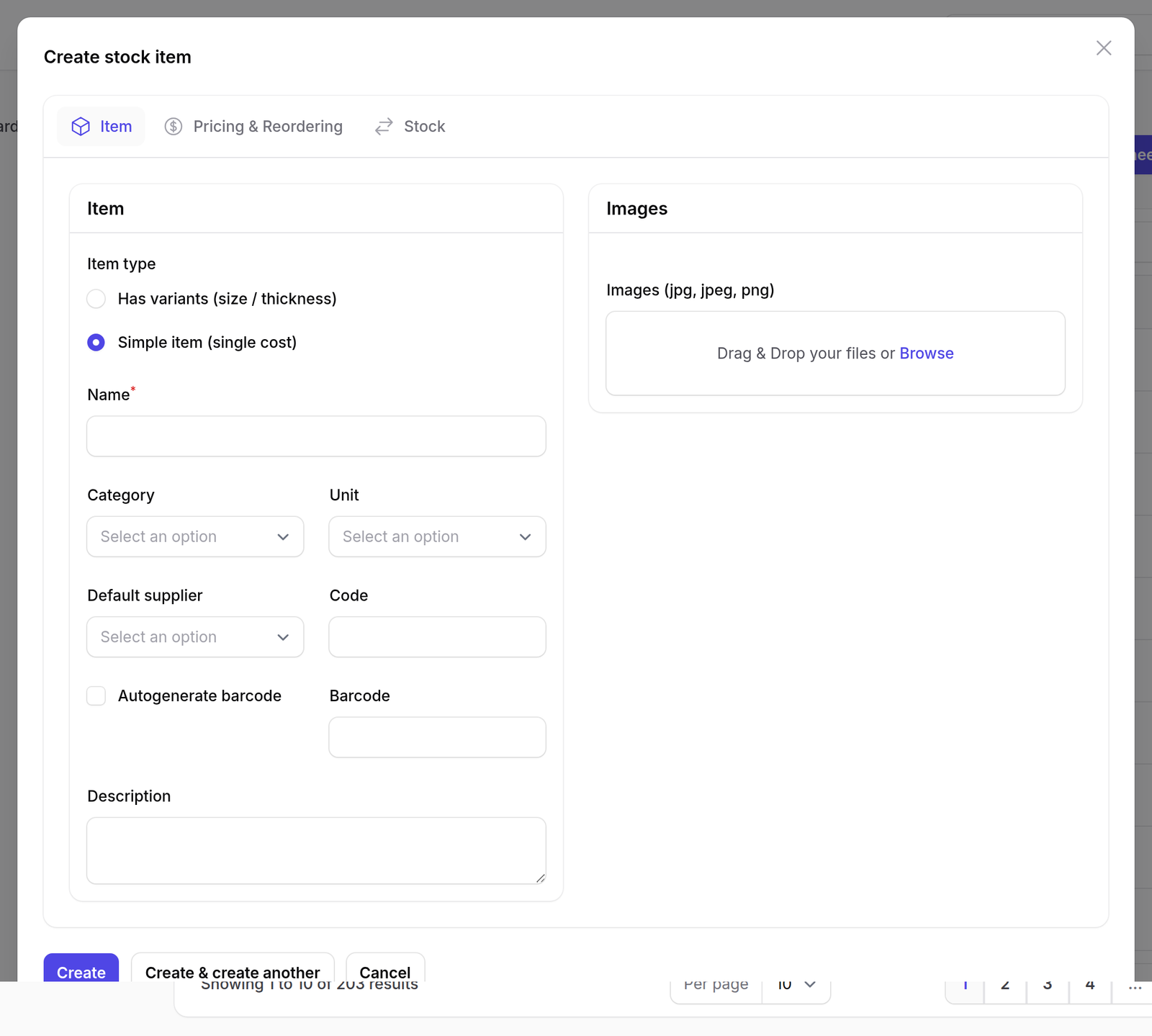Click Create & create another button
The height and width of the screenshot is (1036, 1152).
click(x=233, y=968)
